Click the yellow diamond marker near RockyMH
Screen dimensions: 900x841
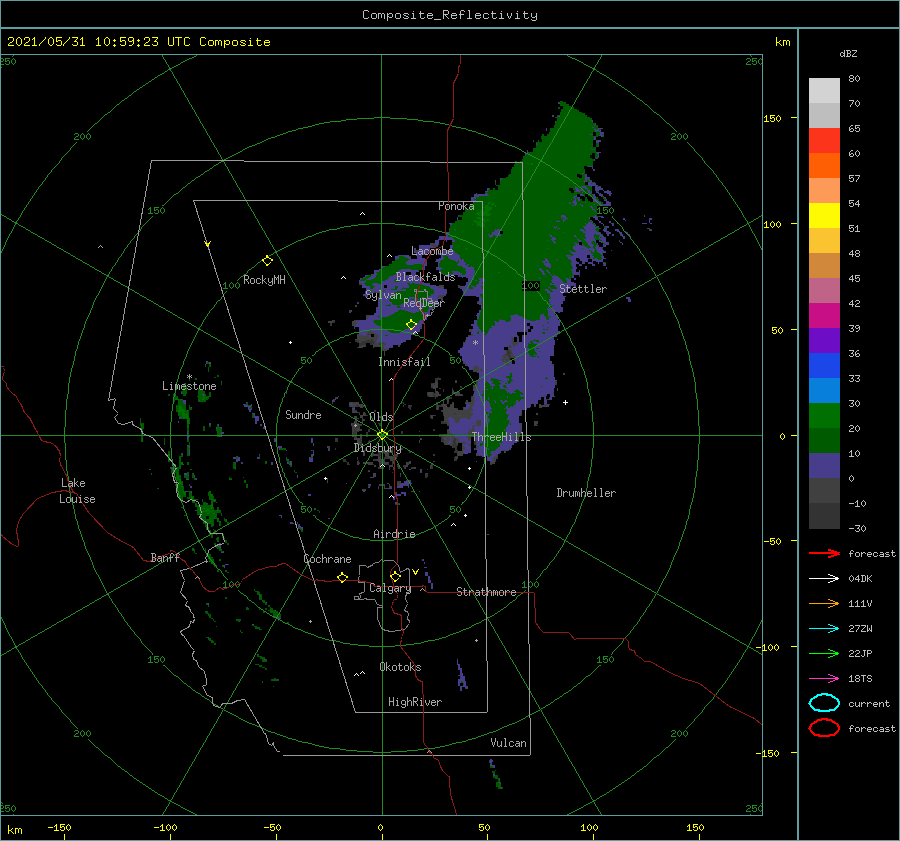[x=267, y=261]
